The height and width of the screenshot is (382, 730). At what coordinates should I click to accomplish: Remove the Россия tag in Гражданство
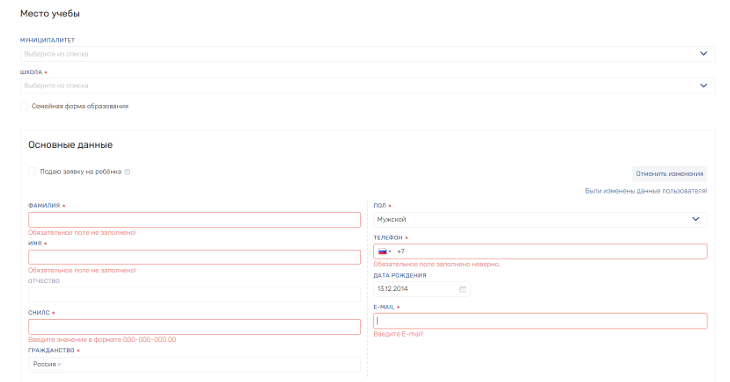click(x=59, y=364)
